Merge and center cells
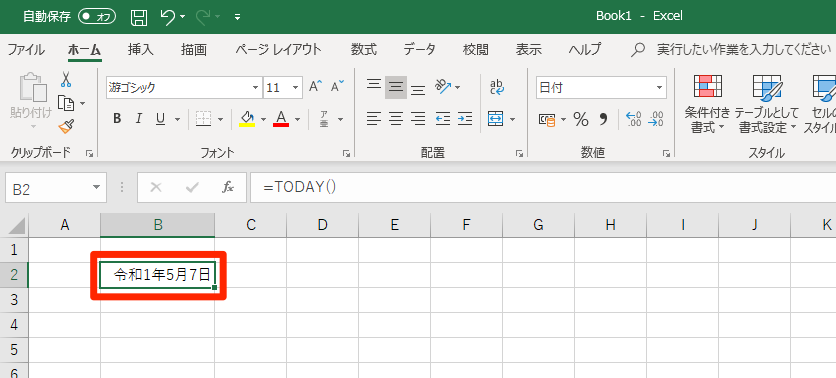This screenshot has height=378, width=836. coord(496,119)
